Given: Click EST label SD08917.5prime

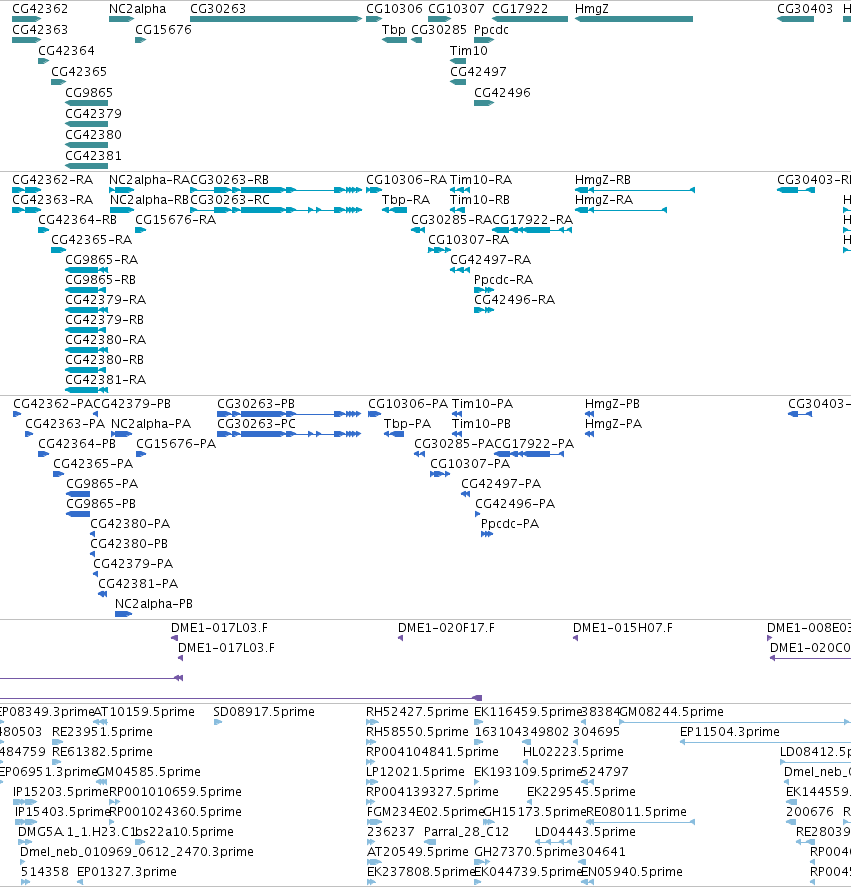Looking at the screenshot, I should point(264,712).
